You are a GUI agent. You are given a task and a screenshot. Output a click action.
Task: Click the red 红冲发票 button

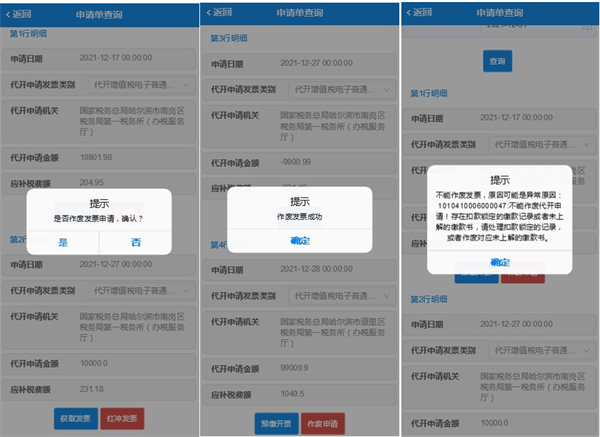pos(124,417)
